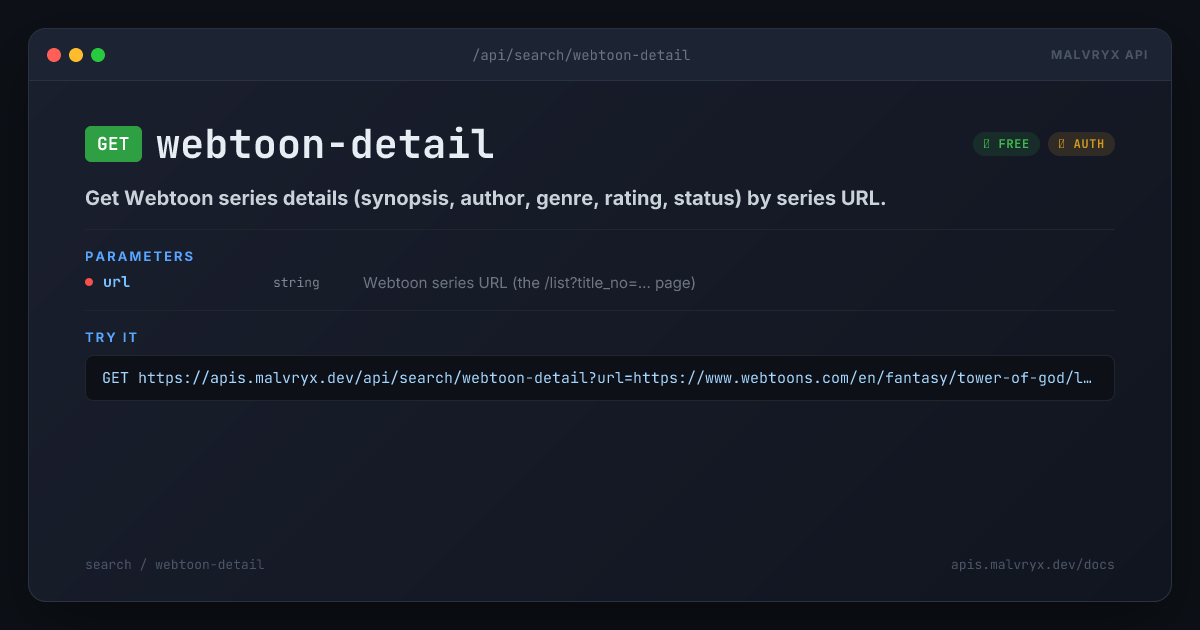Click the PARAMETERS section label

tap(140, 256)
